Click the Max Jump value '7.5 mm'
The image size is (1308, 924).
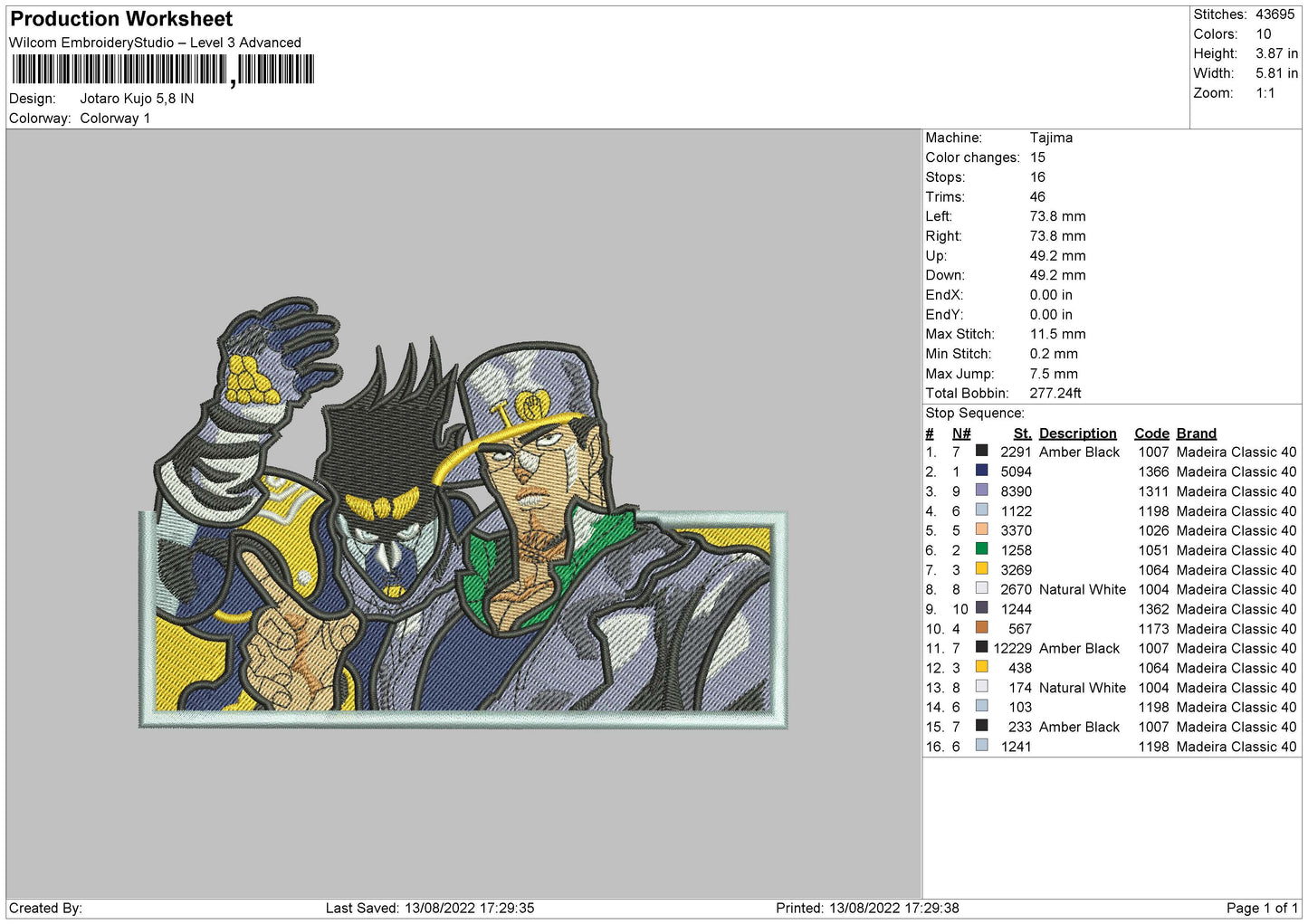coord(1054,374)
